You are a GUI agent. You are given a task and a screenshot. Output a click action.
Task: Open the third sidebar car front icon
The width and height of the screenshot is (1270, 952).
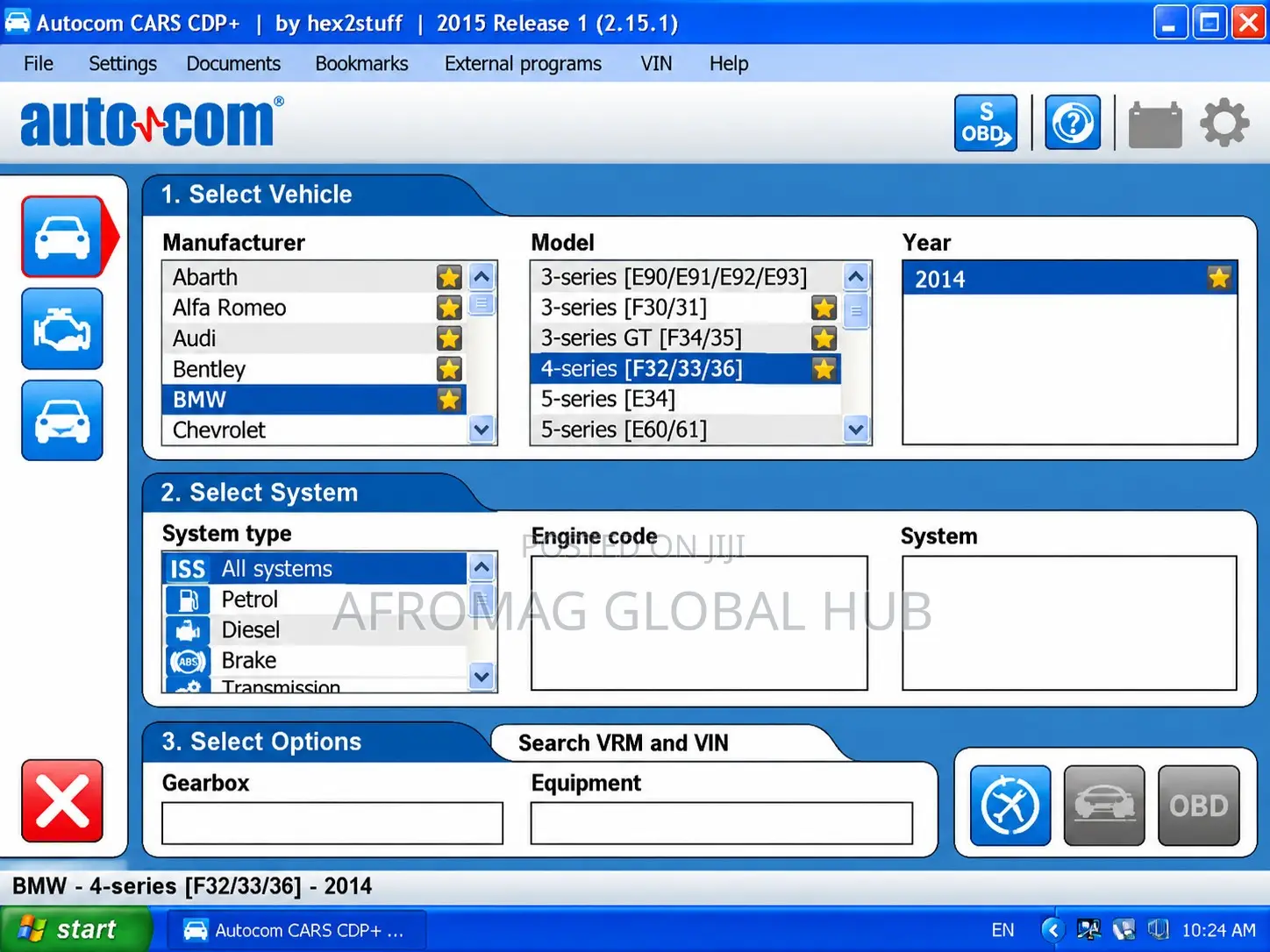pyautogui.click(x=62, y=421)
